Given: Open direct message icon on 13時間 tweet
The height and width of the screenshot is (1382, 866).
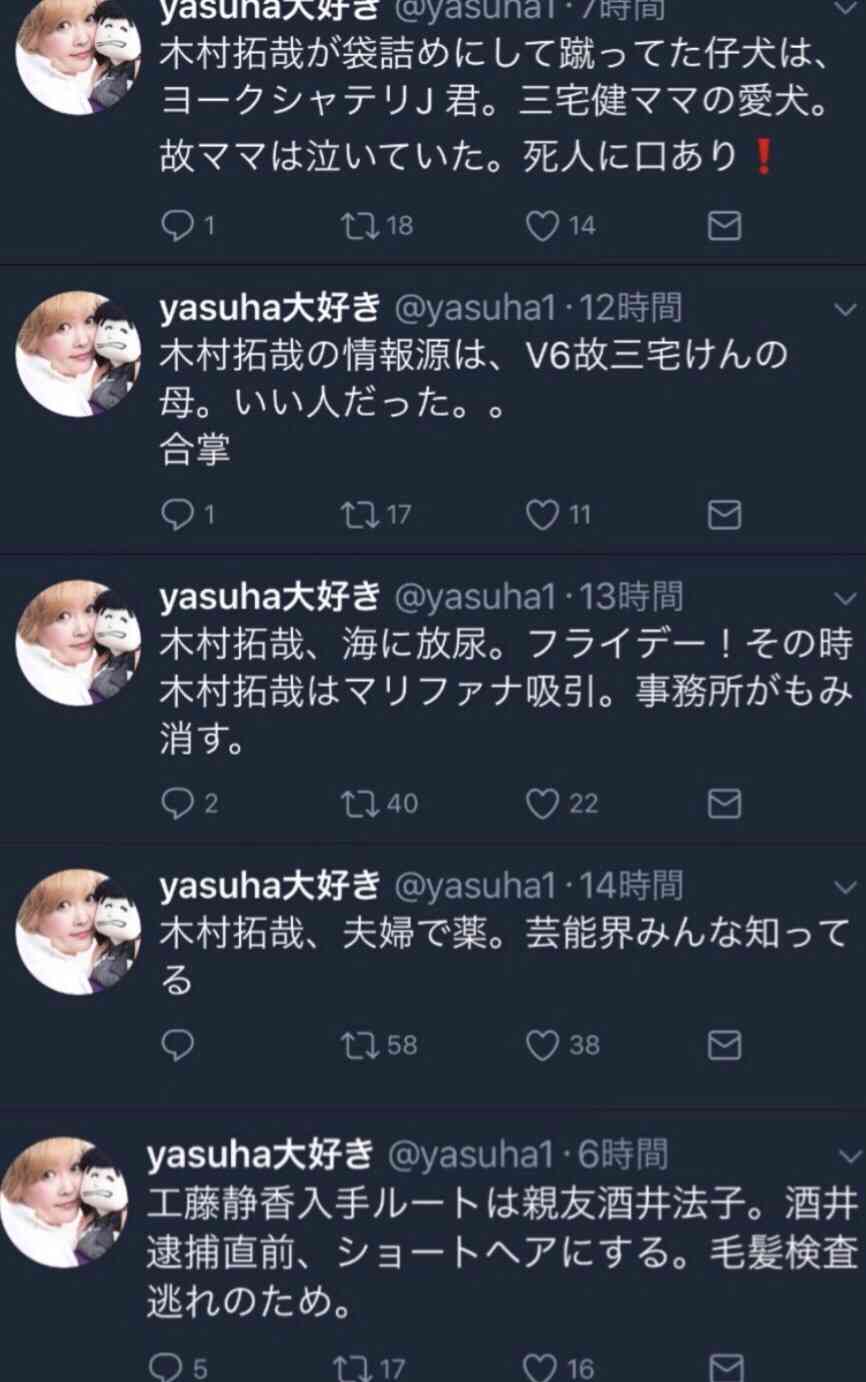Looking at the screenshot, I should 724,803.
